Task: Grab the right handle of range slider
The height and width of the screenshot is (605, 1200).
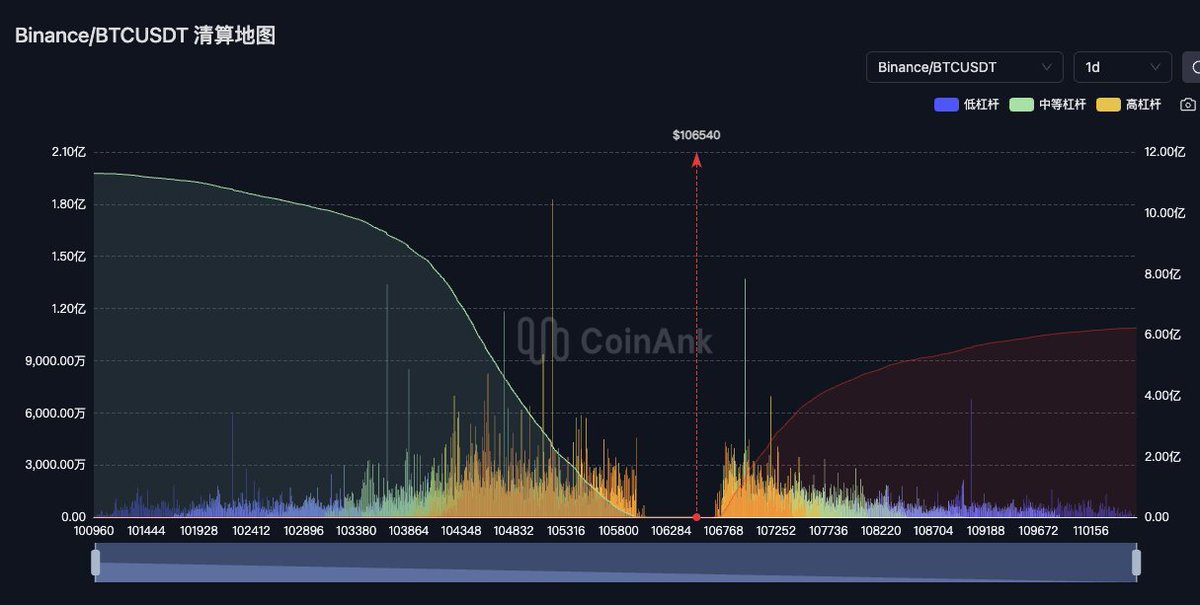Action: (1136, 562)
